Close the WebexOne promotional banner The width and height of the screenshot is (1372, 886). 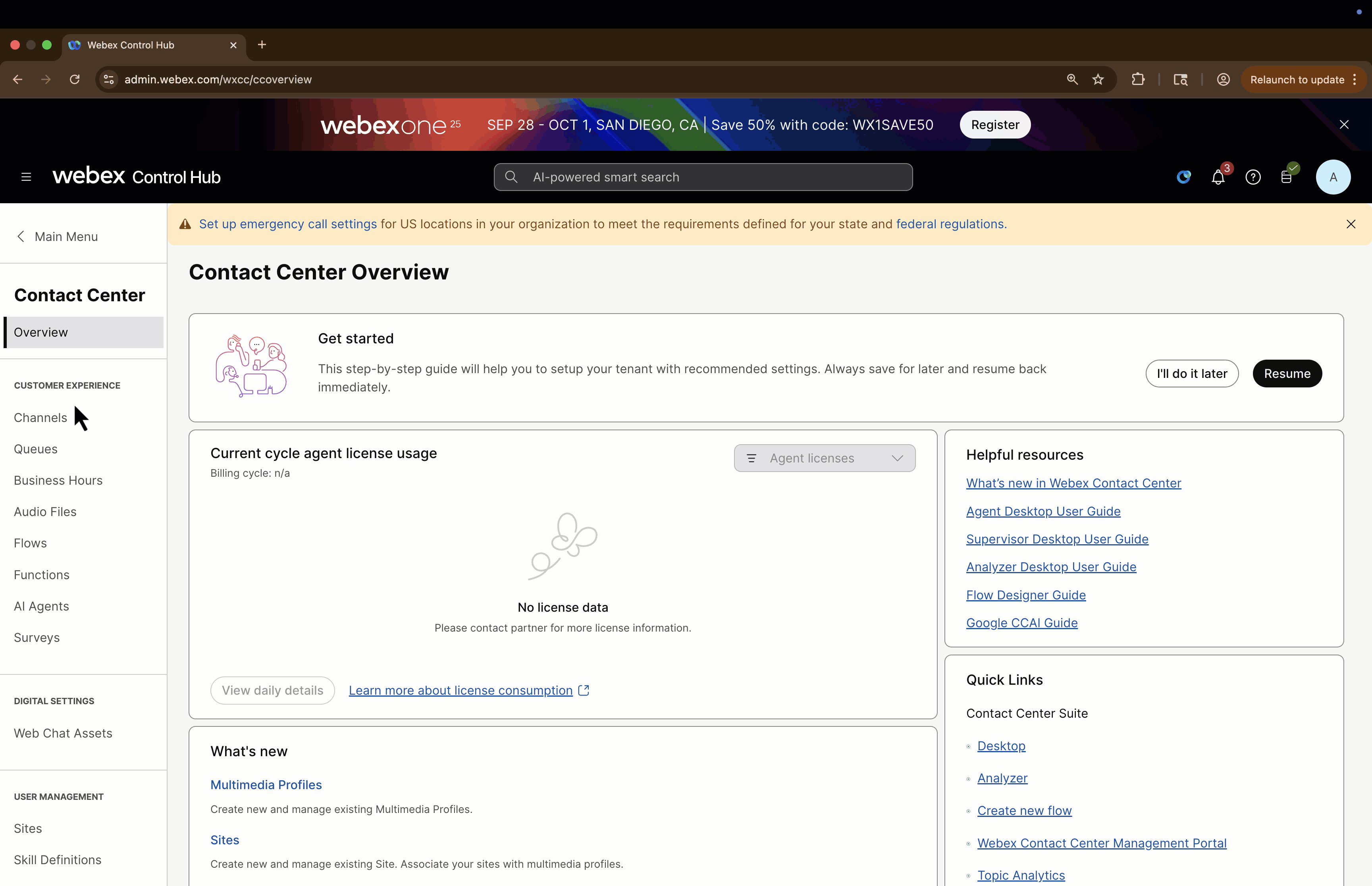1344,125
